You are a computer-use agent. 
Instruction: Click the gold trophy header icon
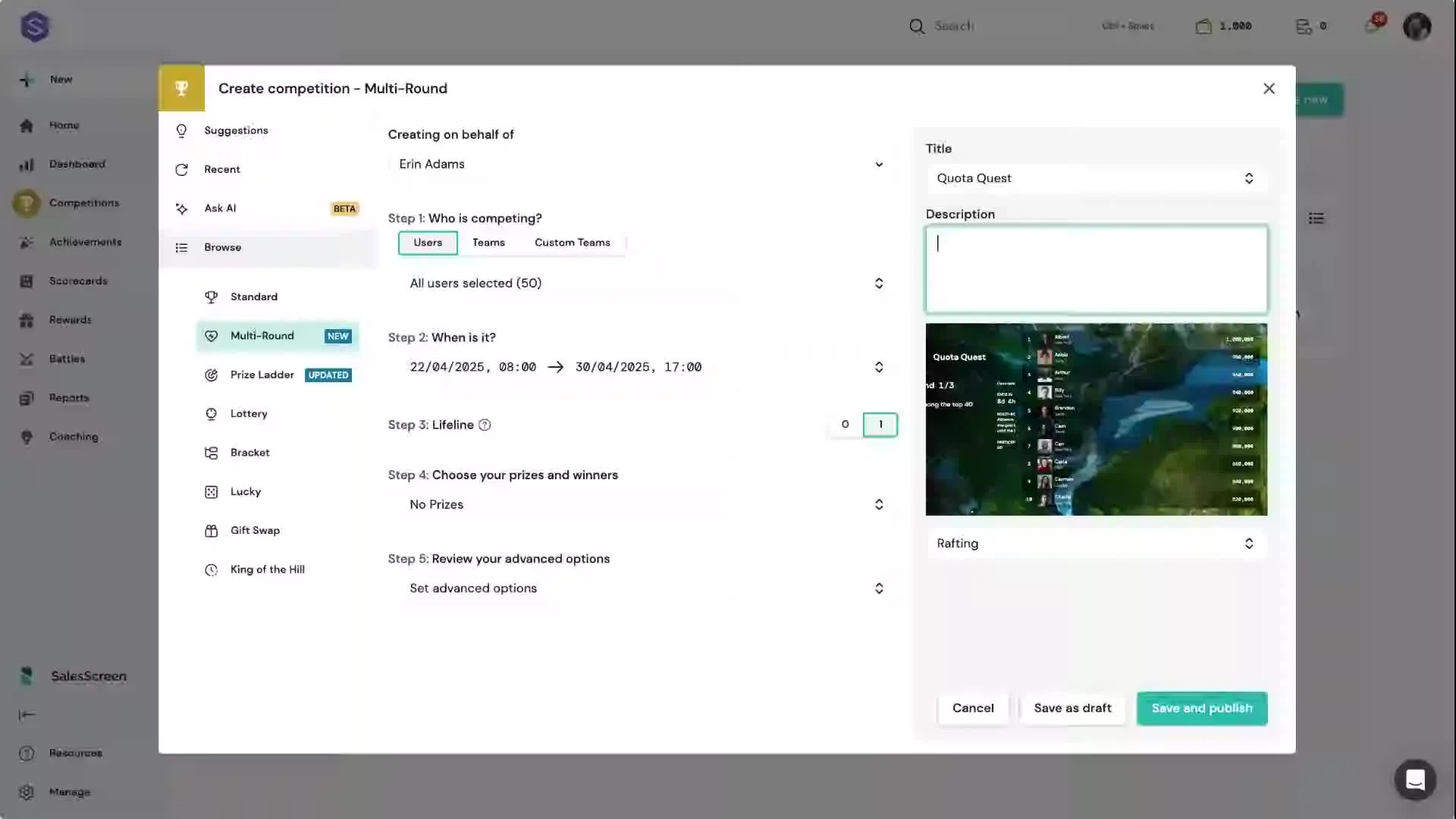181,89
